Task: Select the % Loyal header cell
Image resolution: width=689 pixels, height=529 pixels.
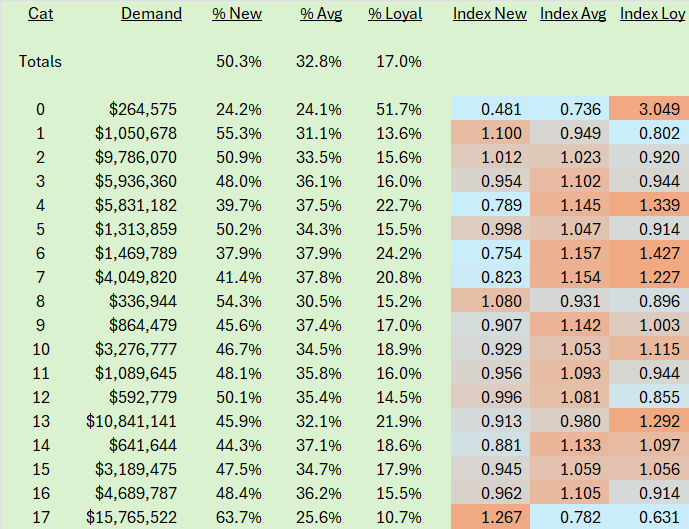Action: click(x=395, y=14)
